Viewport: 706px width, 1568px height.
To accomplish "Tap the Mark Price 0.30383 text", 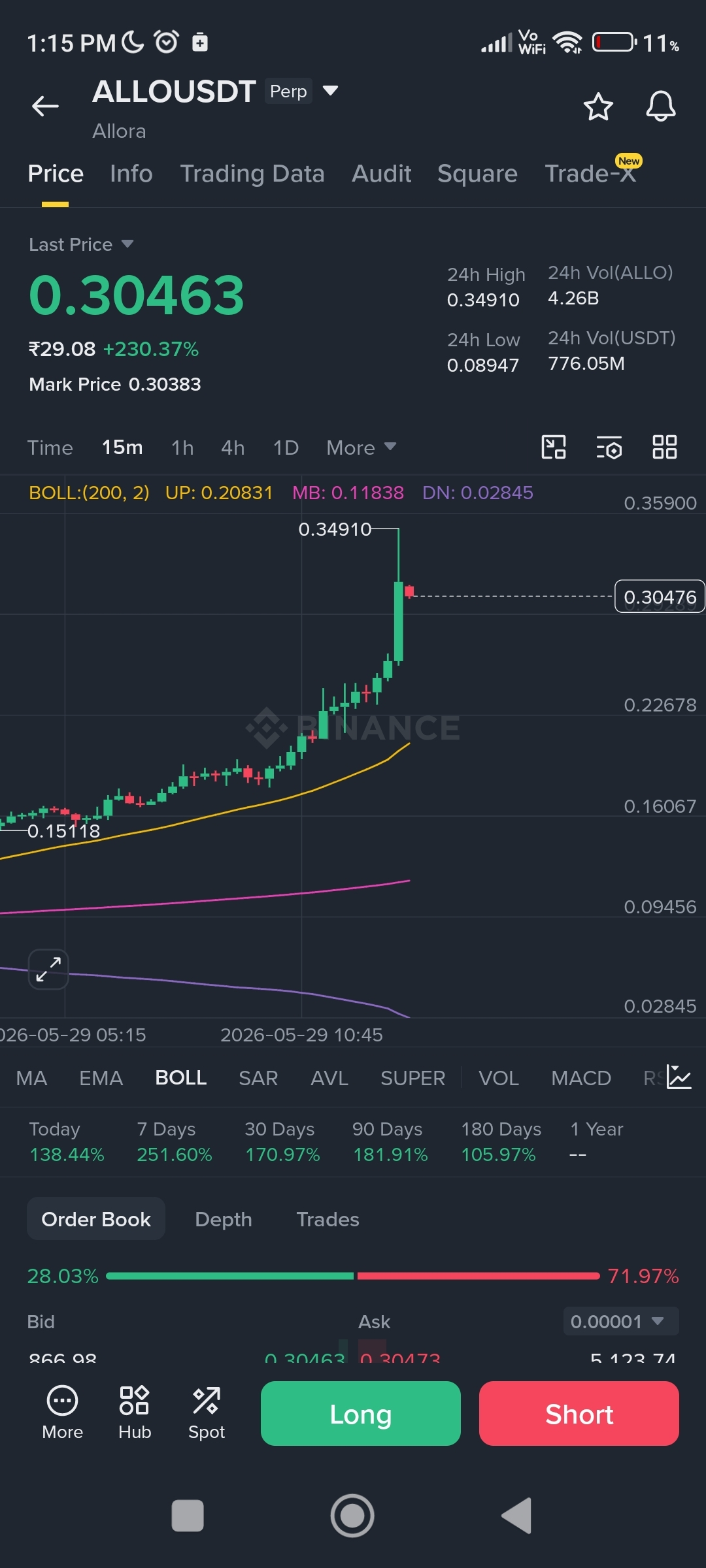I will click(x=115, y=384).
